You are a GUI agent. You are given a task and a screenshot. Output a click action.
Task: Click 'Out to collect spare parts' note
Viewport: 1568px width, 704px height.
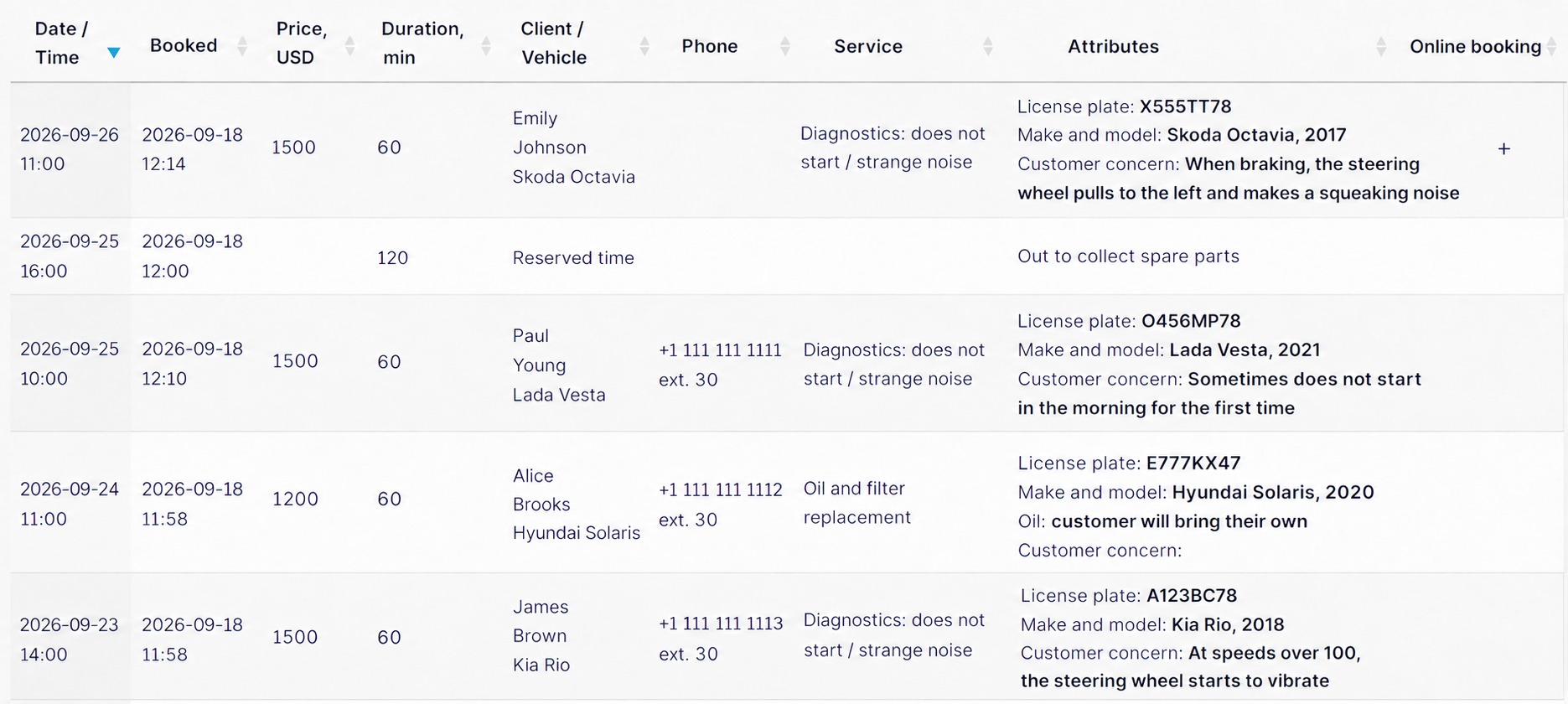[1128, 256]
